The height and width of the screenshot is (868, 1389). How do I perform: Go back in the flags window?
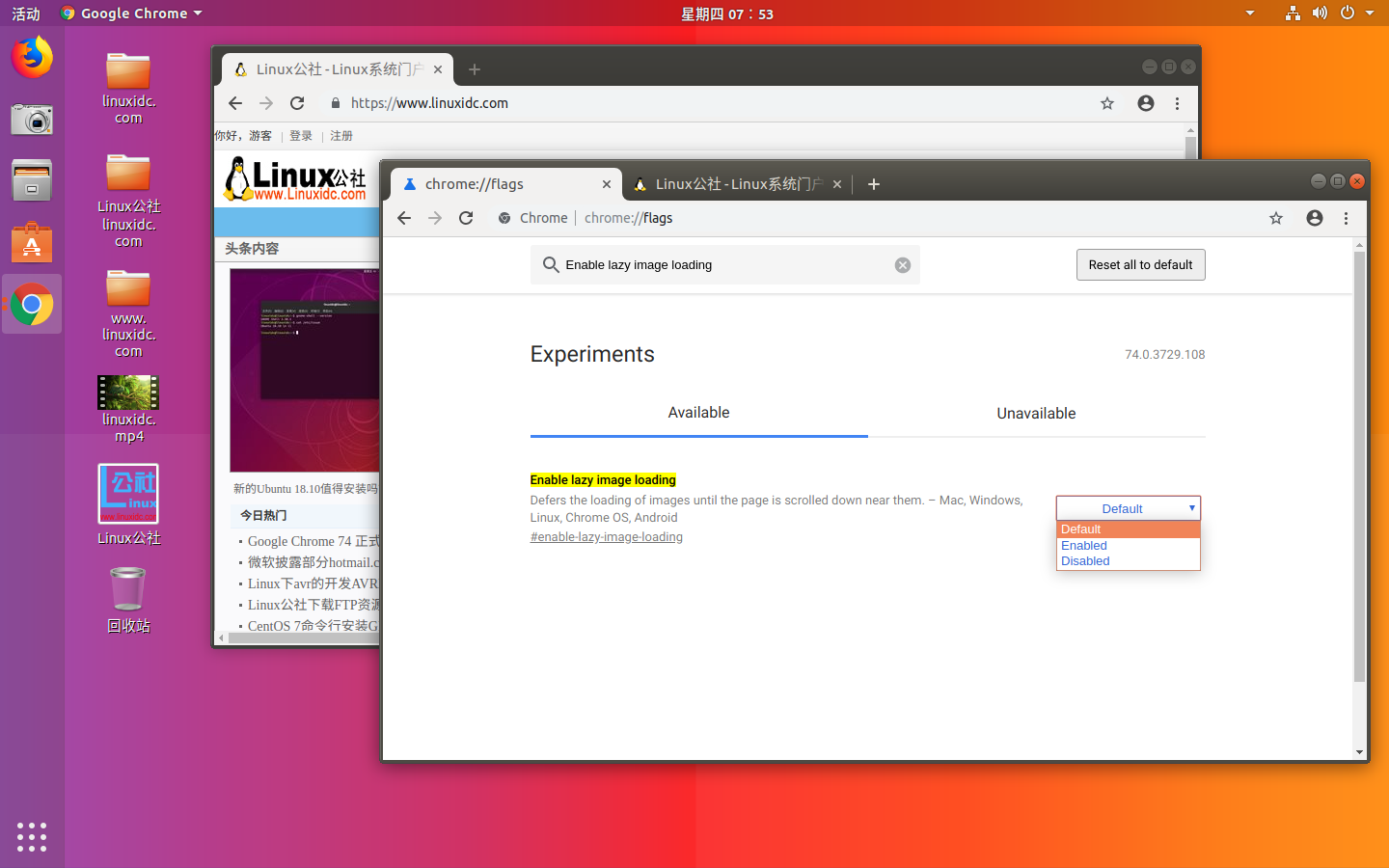pos(404,218)
